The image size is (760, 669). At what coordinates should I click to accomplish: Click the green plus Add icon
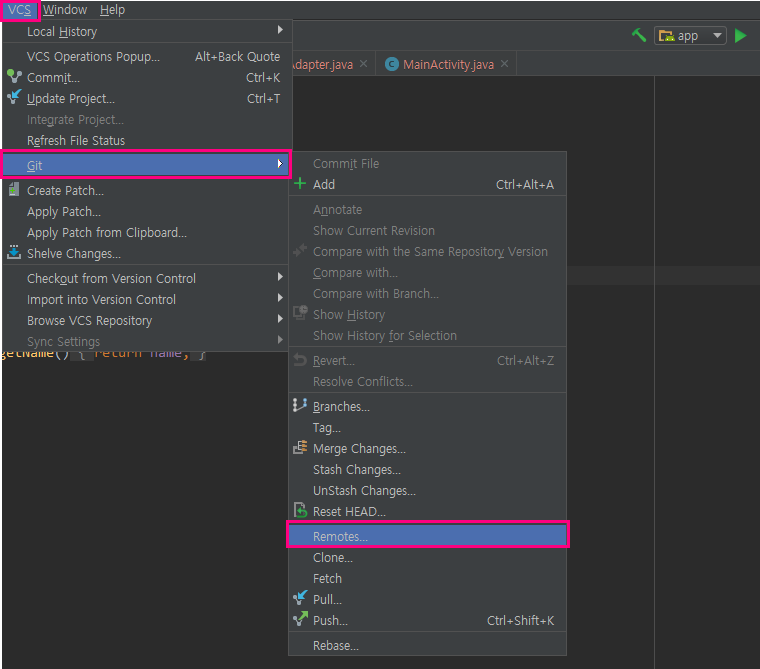coord(300,184)
